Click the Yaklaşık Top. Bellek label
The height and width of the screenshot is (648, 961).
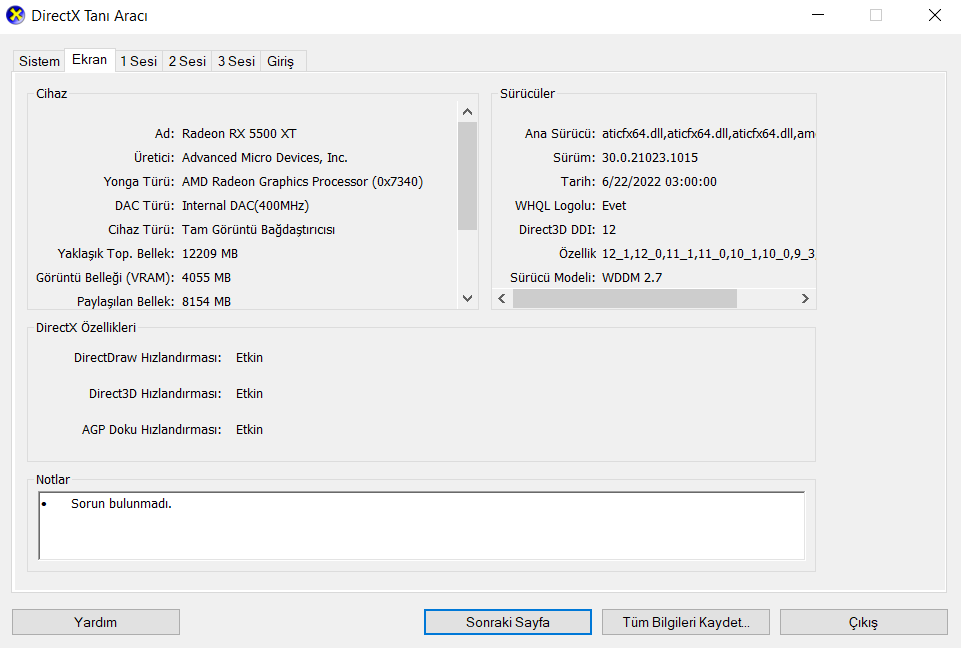[116, 253]
